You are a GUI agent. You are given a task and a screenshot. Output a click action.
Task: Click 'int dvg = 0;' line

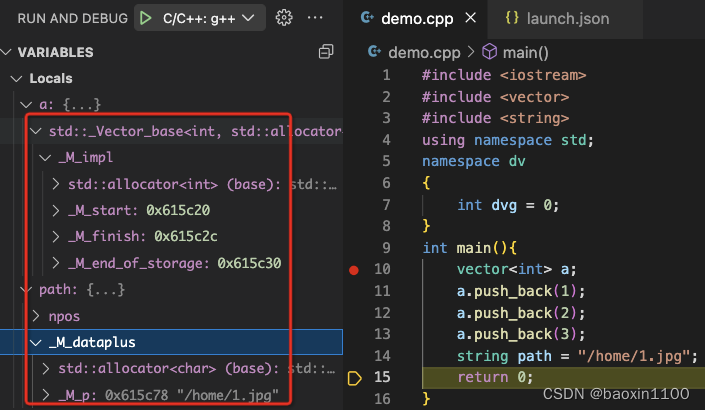508,205
